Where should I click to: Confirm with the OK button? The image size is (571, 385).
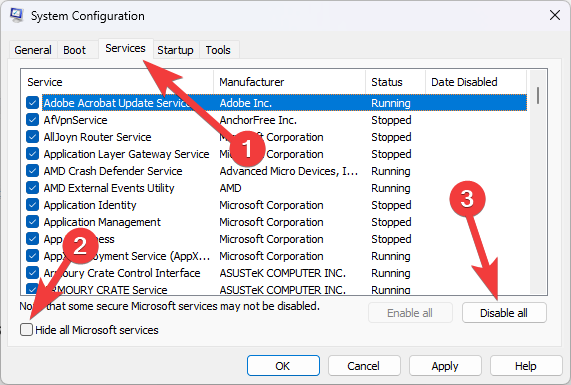[283, 366]
